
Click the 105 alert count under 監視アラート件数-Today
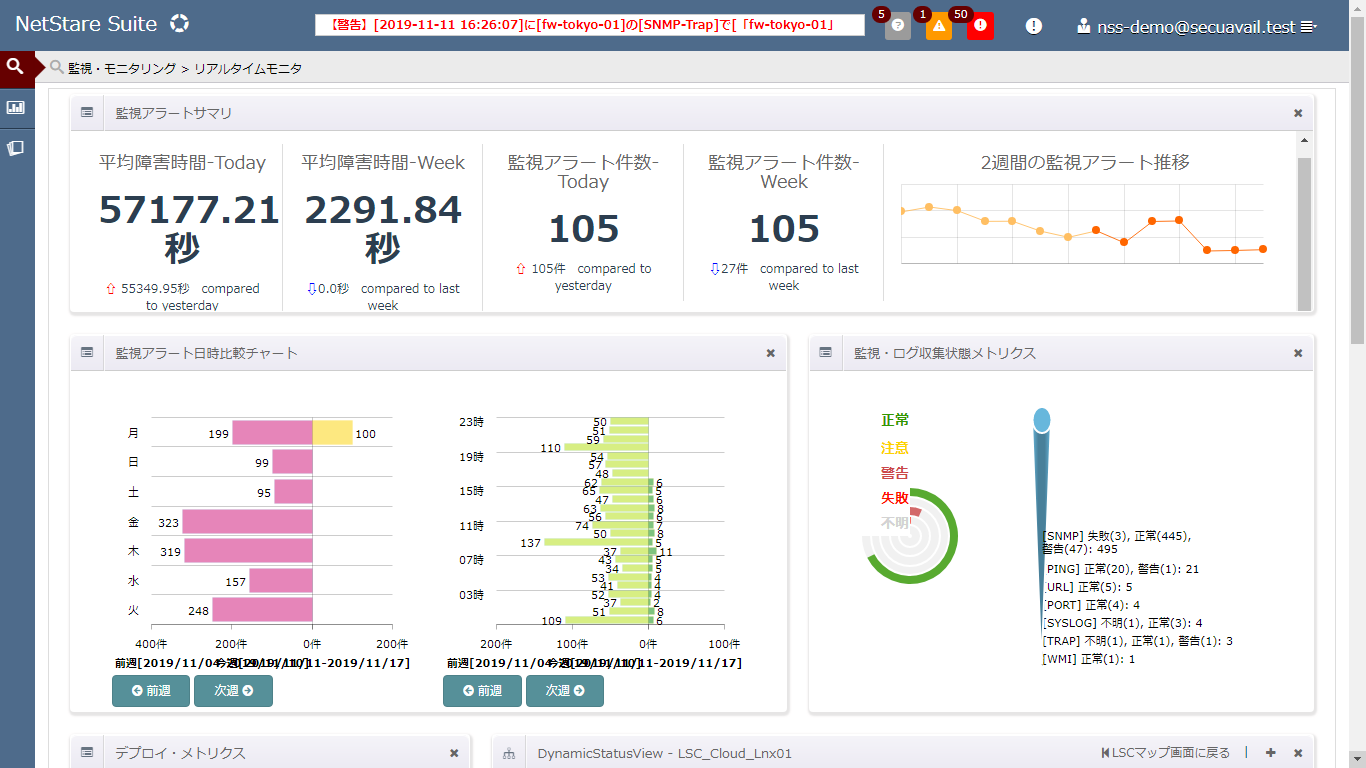[584, 229]
